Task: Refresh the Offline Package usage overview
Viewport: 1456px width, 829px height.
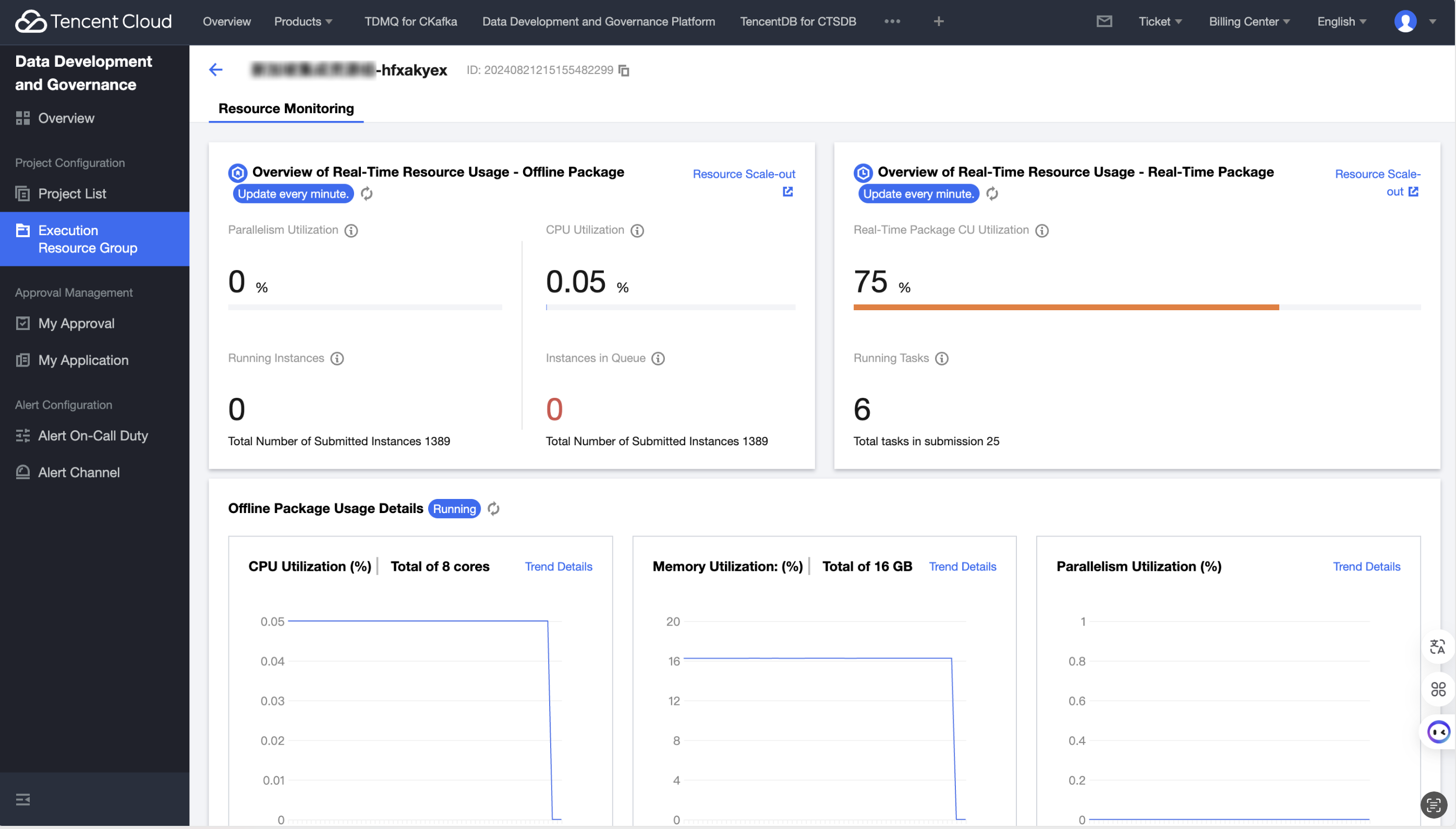Action: 366,193
